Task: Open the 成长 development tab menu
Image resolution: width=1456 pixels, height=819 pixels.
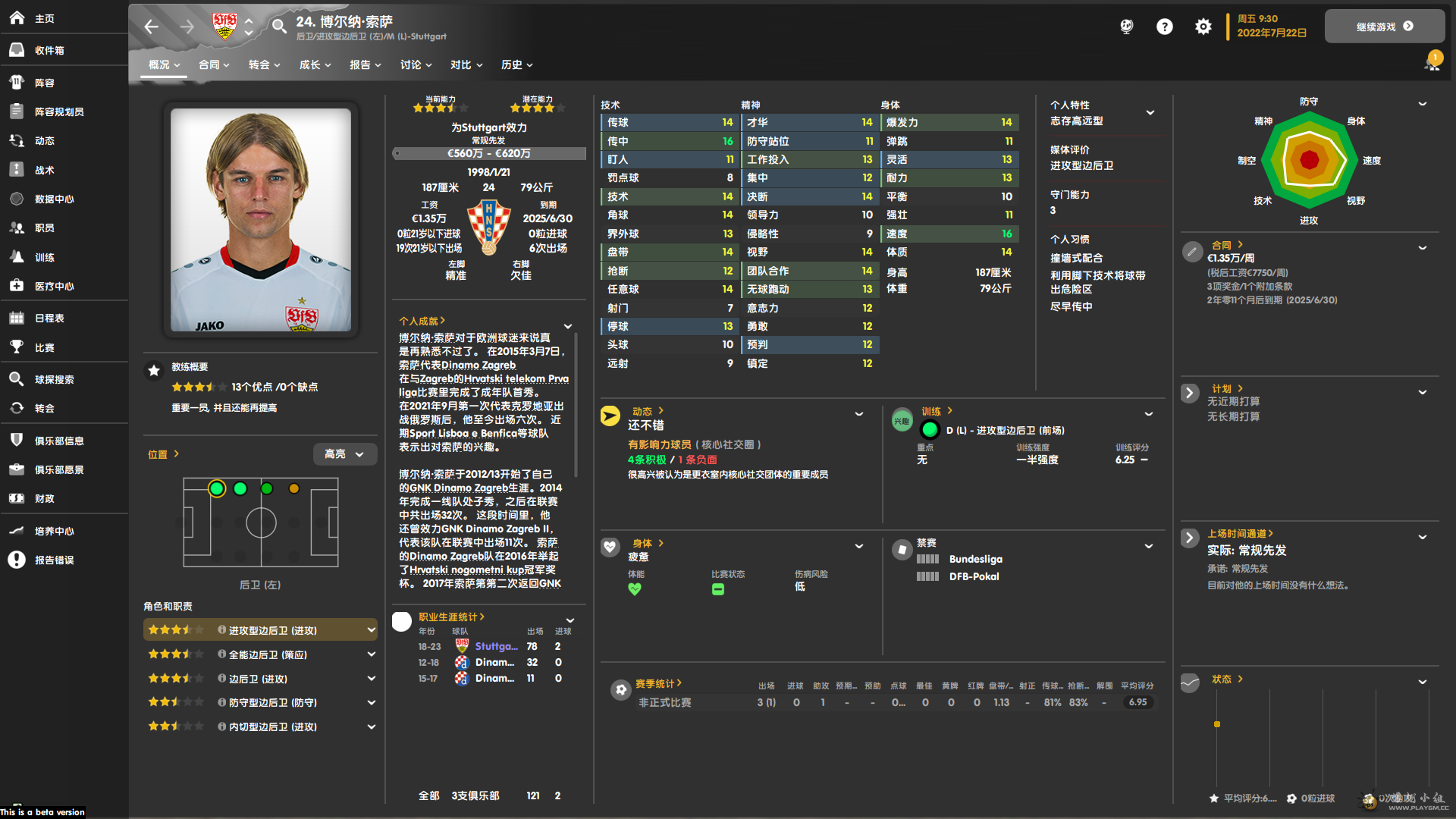Action: 315,65
